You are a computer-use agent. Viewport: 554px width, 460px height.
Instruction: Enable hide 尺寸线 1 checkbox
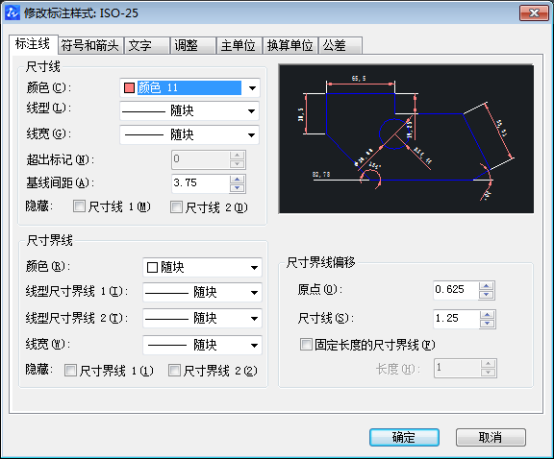tap(79, 206)
